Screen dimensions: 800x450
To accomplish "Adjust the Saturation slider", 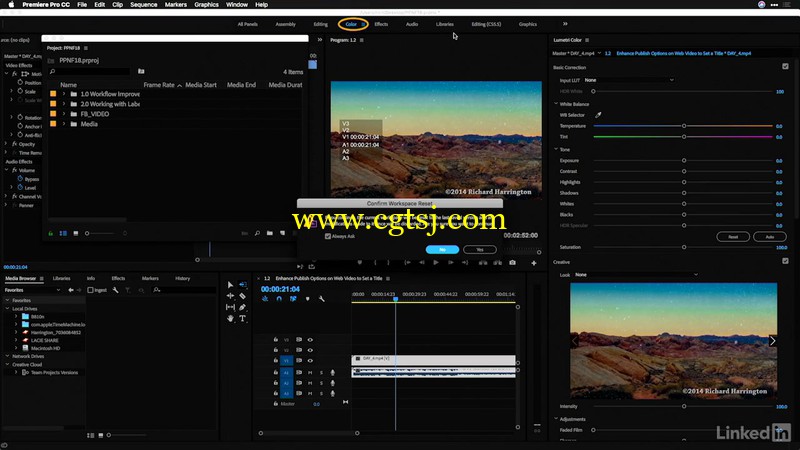I will point(683,247).
